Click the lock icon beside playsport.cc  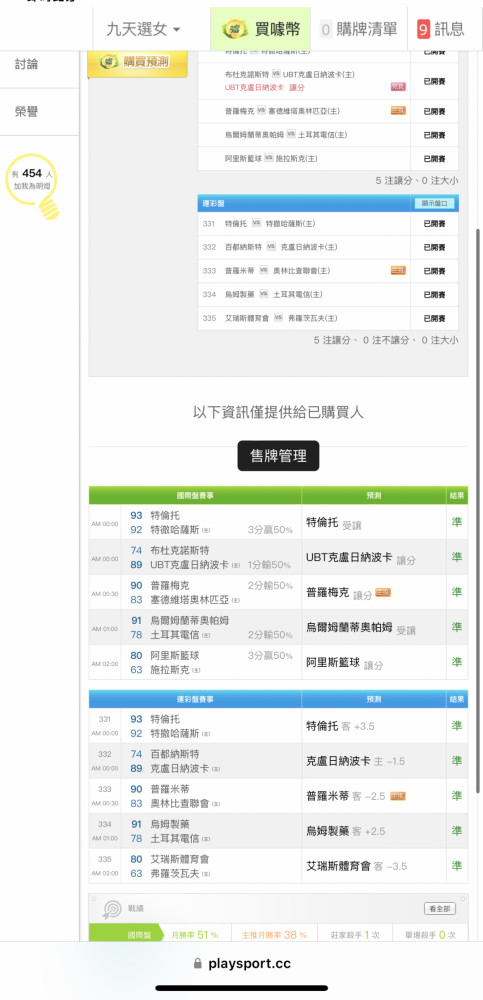tap(197, 963)
